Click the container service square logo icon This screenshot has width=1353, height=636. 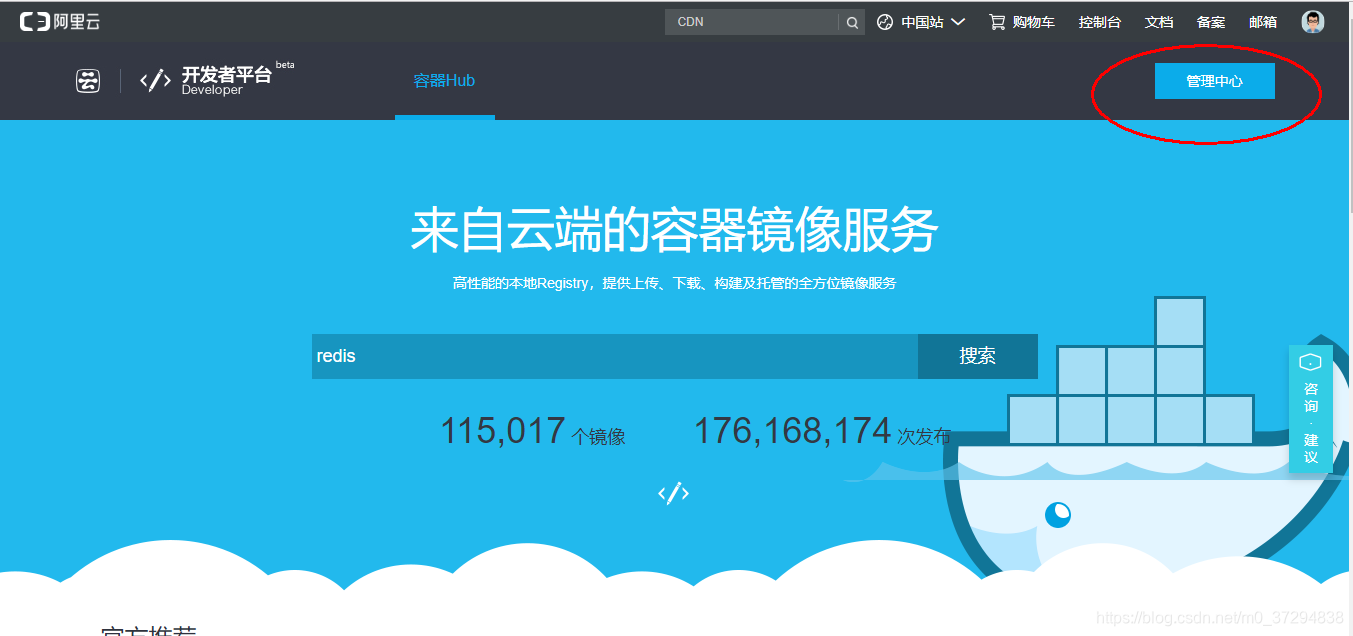click(88, 81)
